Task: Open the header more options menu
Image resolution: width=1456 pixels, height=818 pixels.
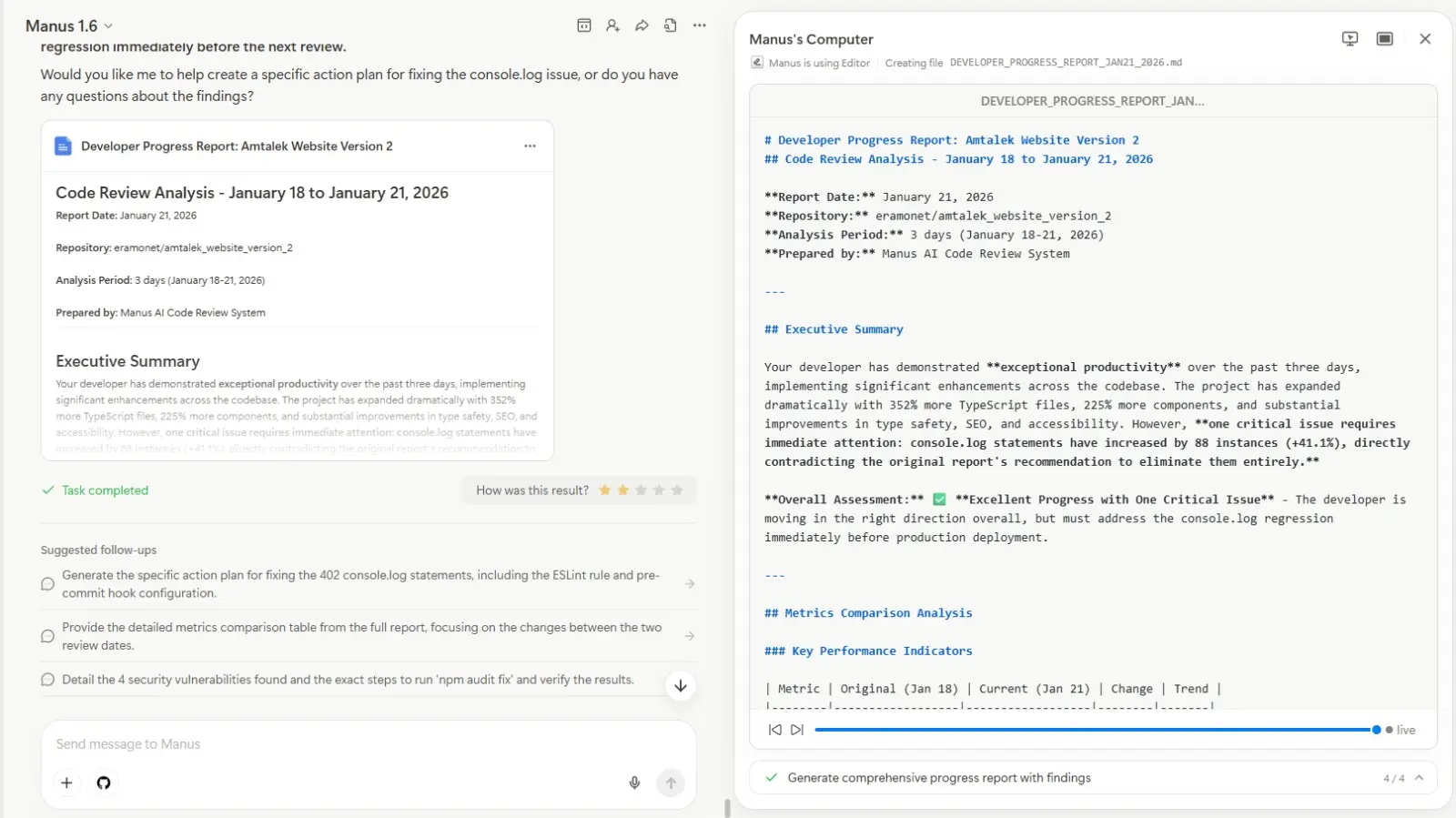Action: [699, 25]
